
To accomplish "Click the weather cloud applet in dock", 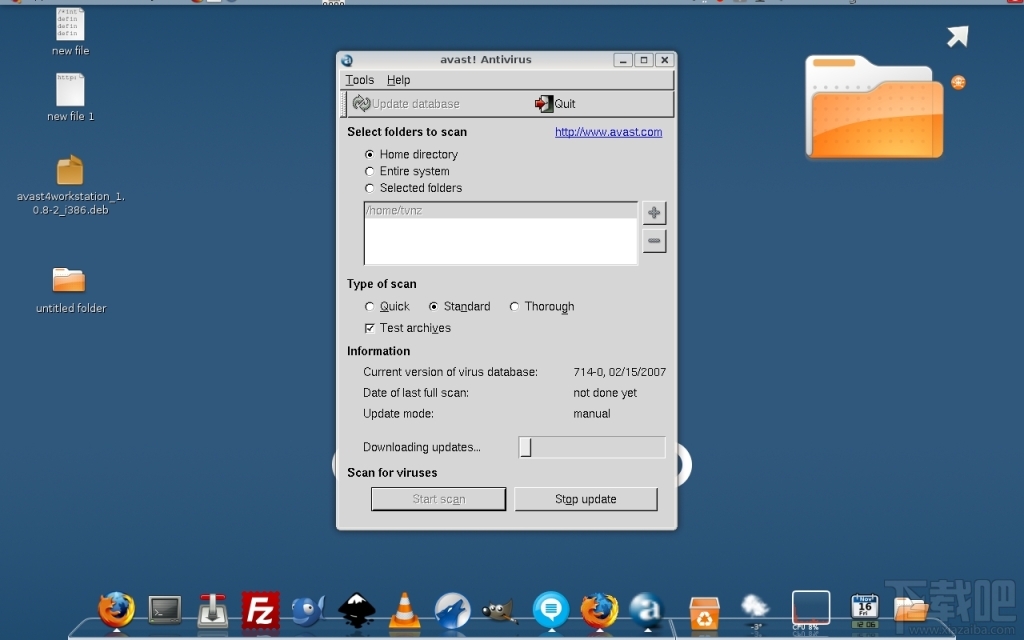I will (756, 609).
